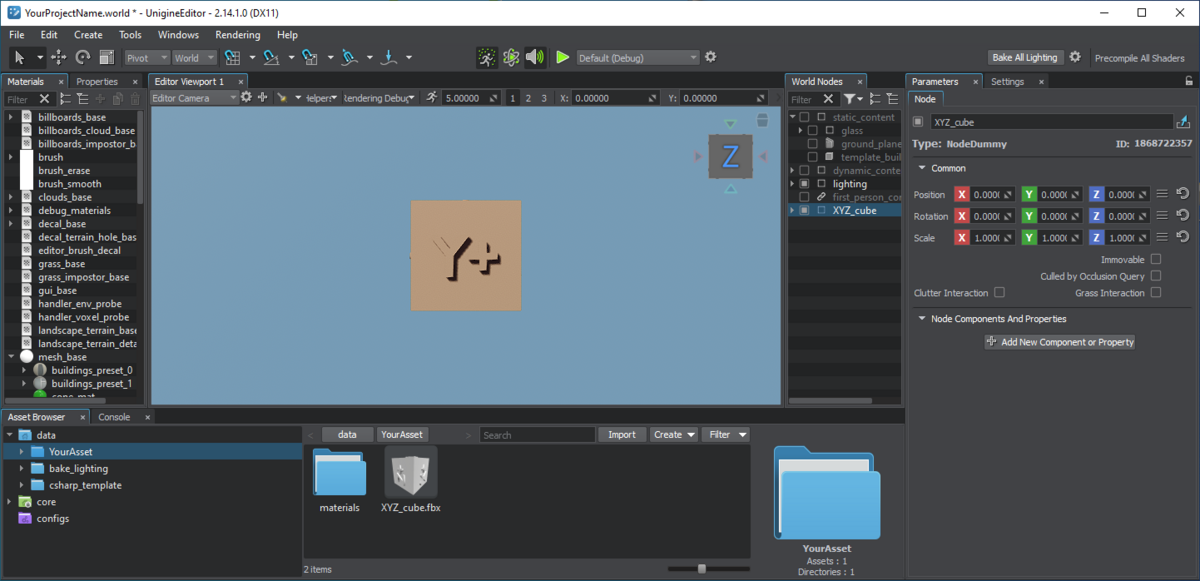The height and width of the screenshot is (581, 1200).
Task: Enable the Immovable checkbox
Action: click(1156, 260)
